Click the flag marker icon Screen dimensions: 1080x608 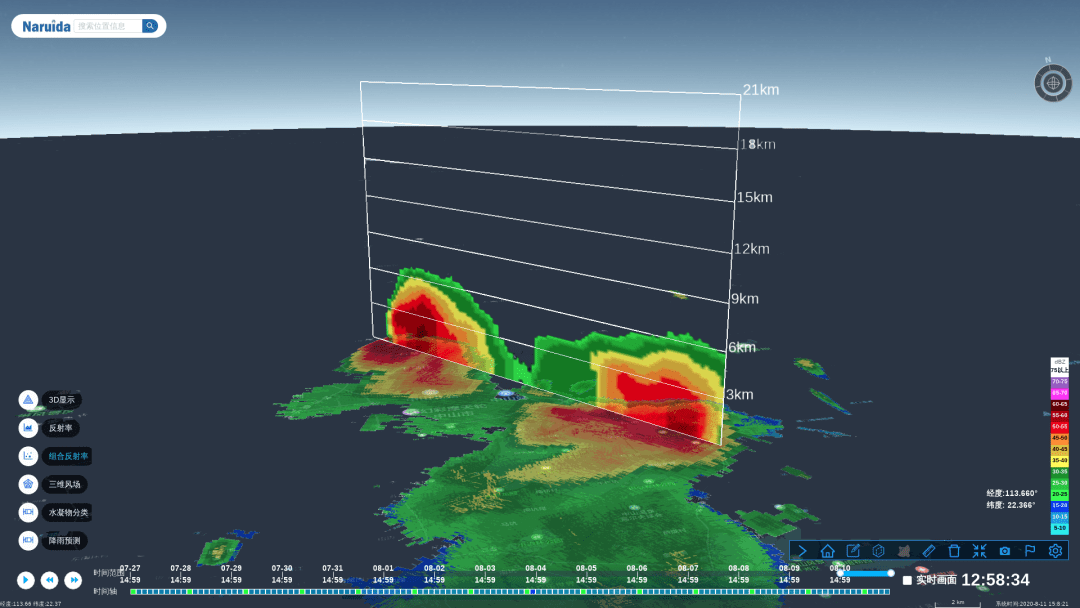click(x=1030, y=550)
